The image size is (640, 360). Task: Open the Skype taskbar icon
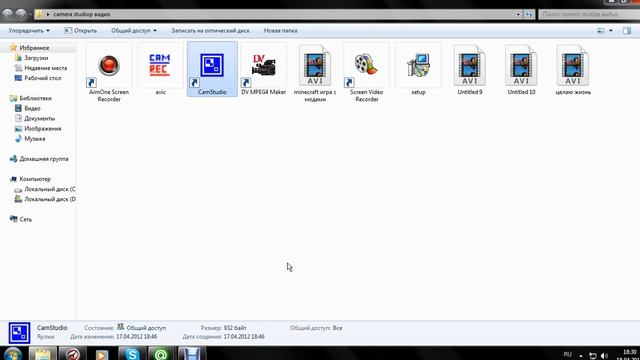tap(132, 353)
